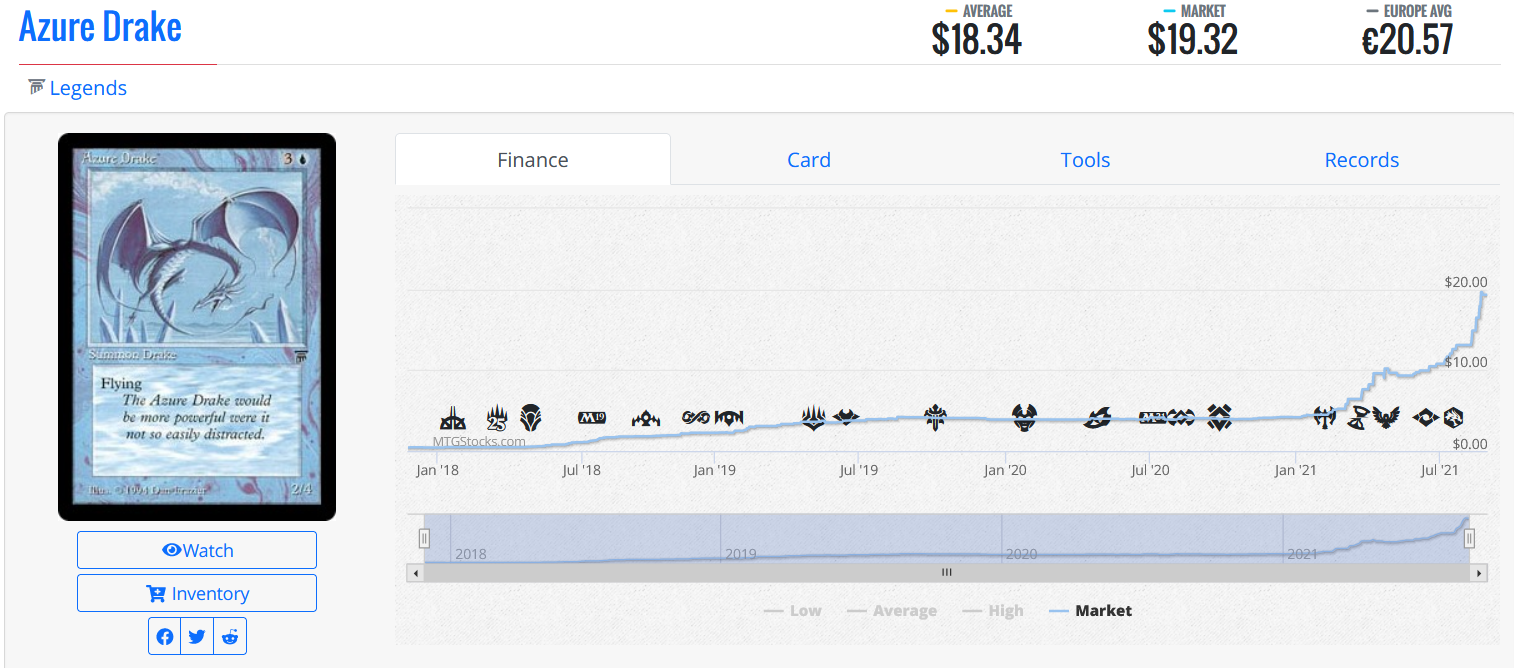Click the M19 set marker on chart
The image size is (1514, 668).
pos(592,418)
